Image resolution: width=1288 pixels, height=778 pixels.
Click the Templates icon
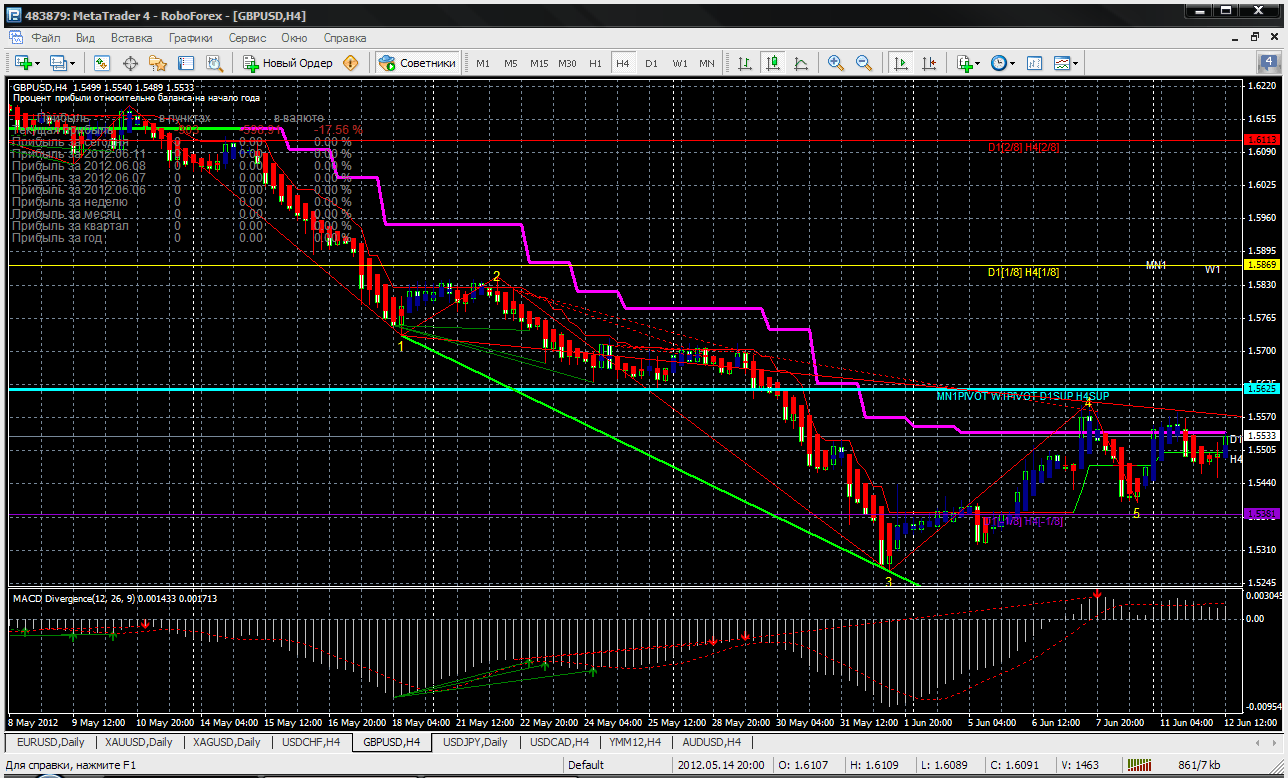(1062, 63)
